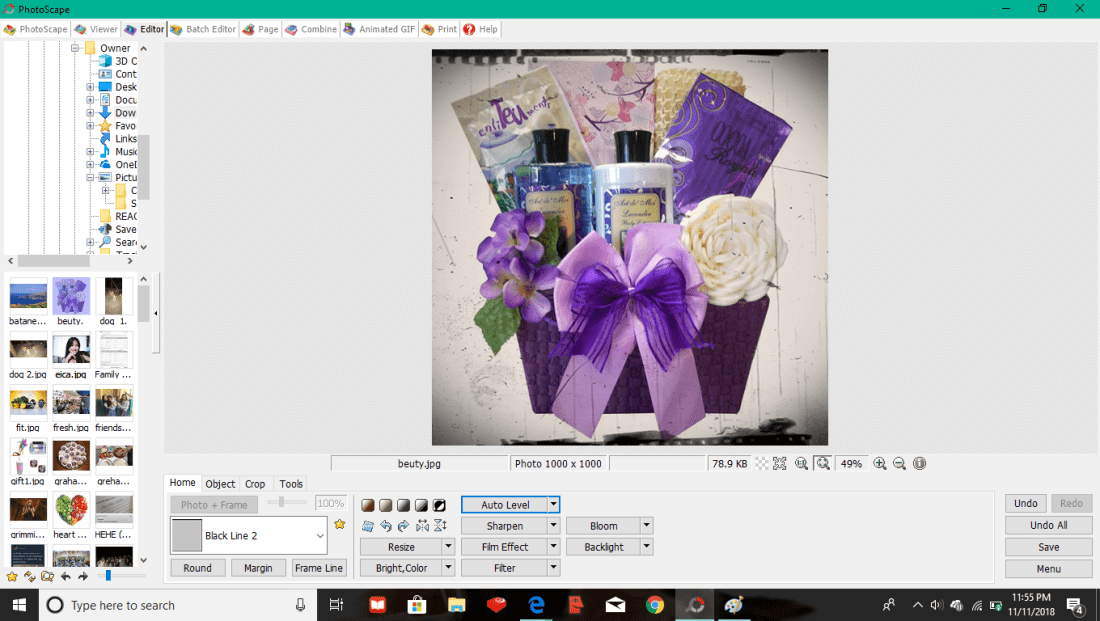Click the Margin button
The image size is (1100, 621).
[258, 568]
